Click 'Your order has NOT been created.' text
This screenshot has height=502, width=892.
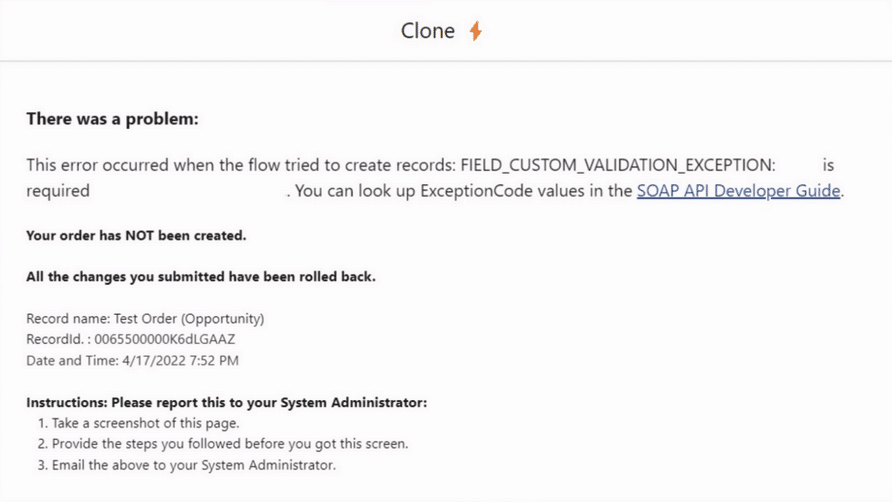137,236
